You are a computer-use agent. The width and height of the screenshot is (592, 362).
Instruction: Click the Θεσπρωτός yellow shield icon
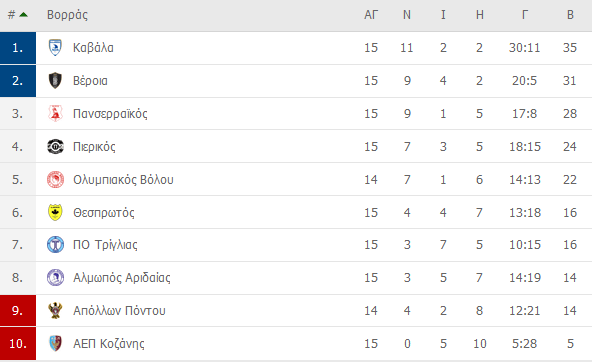[55, 213]
